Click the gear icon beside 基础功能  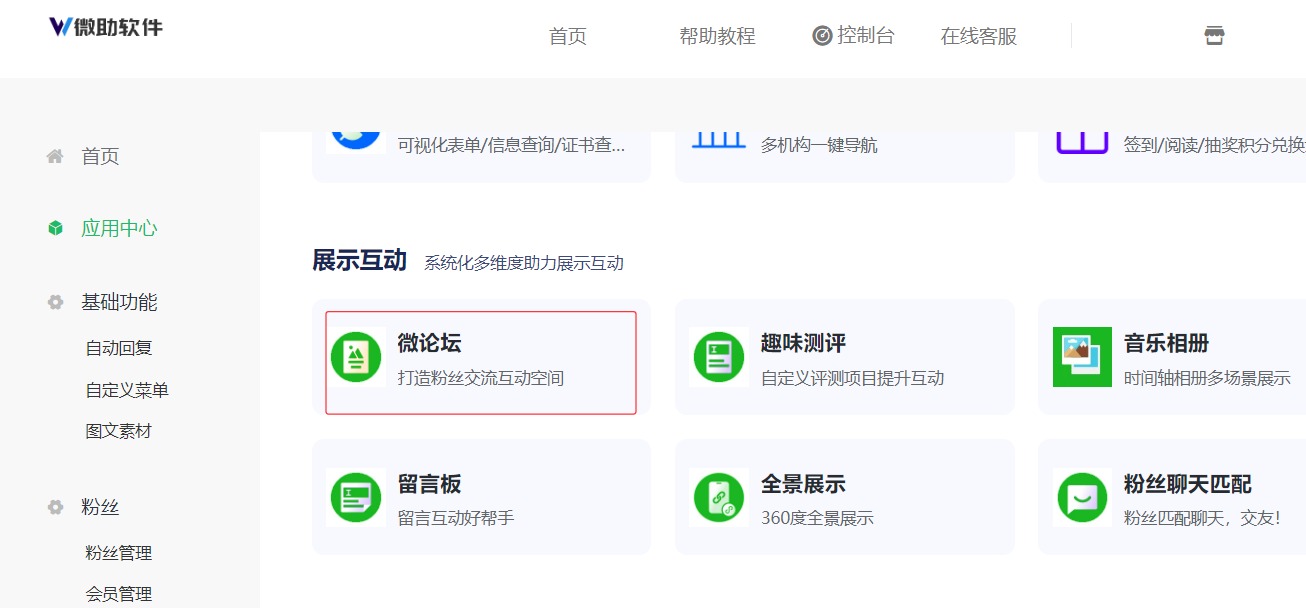[x=55, y=302]
